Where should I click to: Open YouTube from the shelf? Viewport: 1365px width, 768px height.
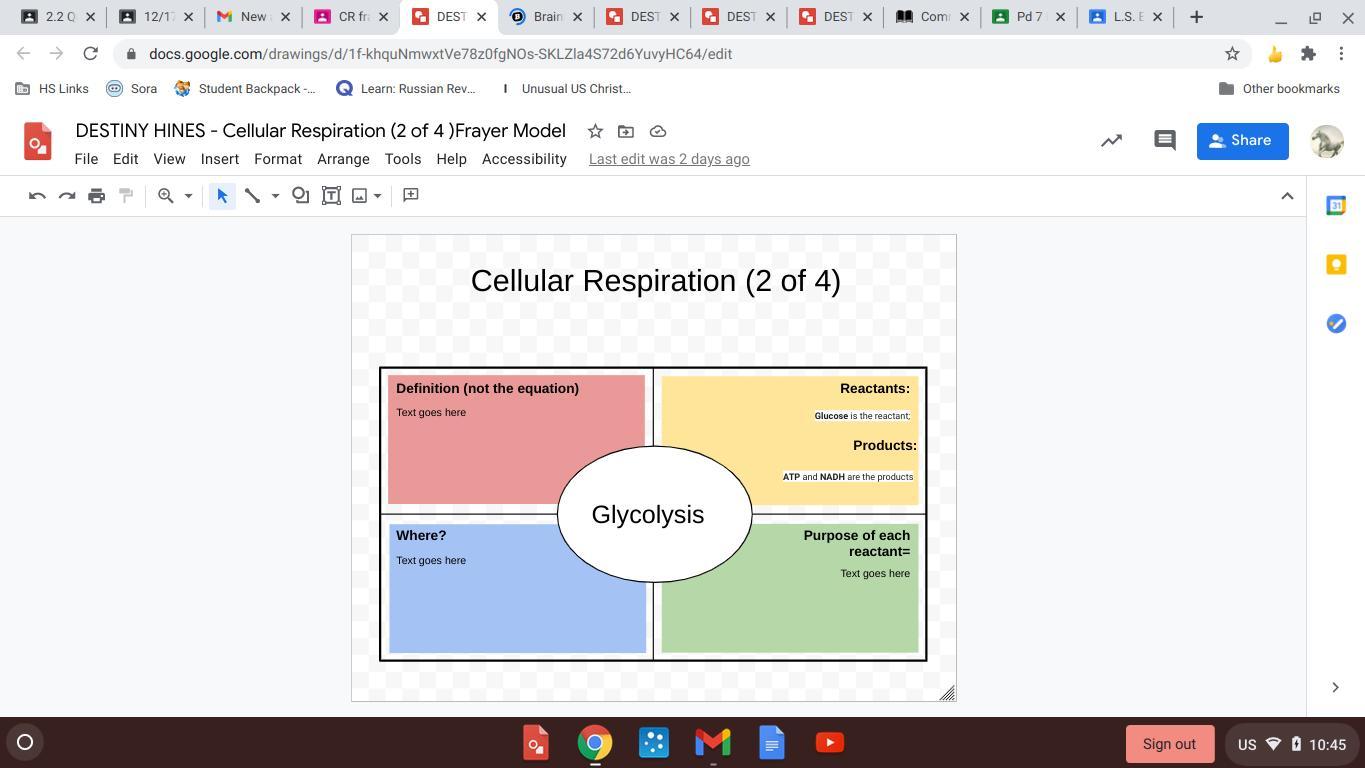[x=829, y=743]
